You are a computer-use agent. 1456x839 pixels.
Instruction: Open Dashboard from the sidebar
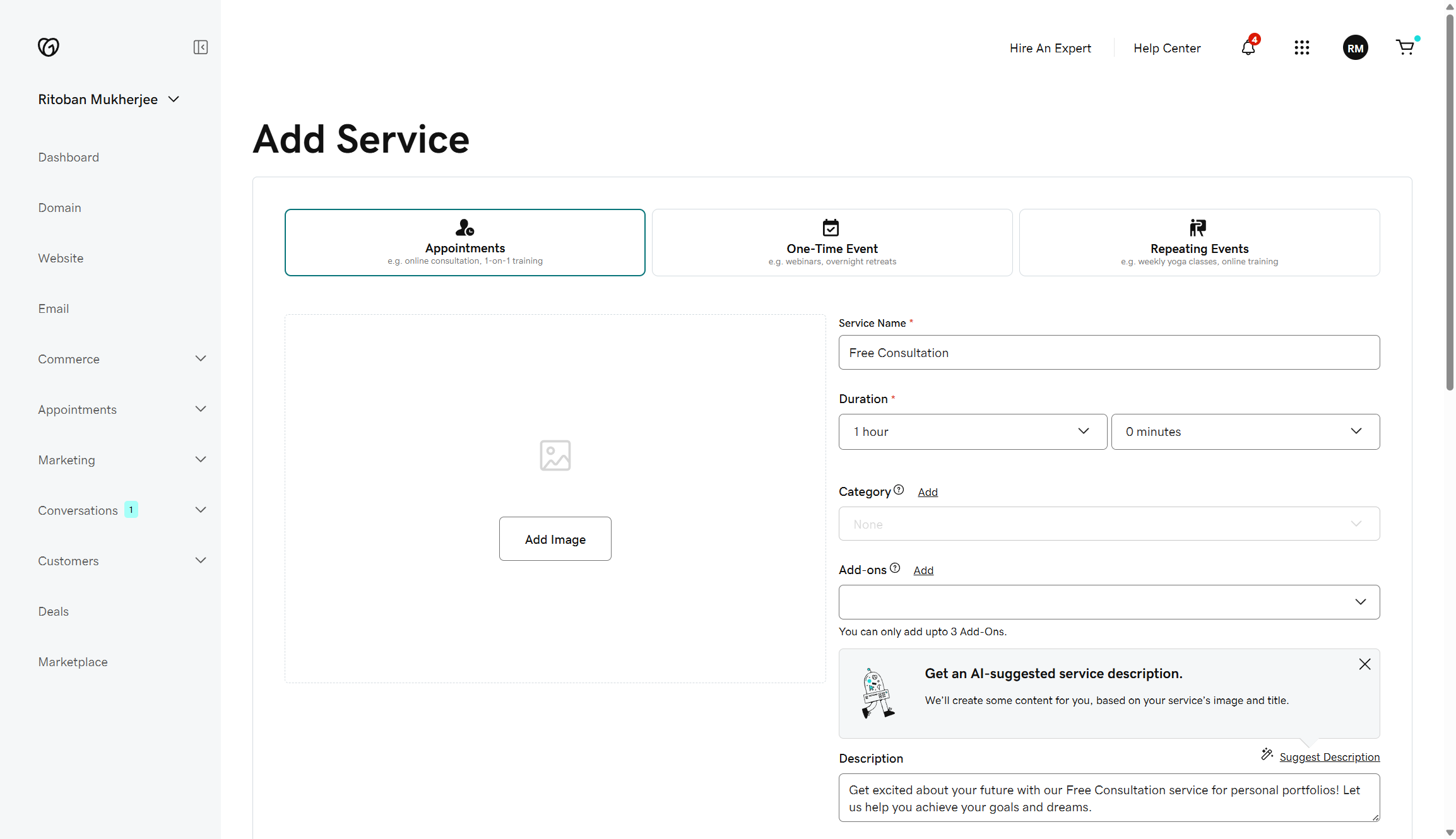click(69, 157)
